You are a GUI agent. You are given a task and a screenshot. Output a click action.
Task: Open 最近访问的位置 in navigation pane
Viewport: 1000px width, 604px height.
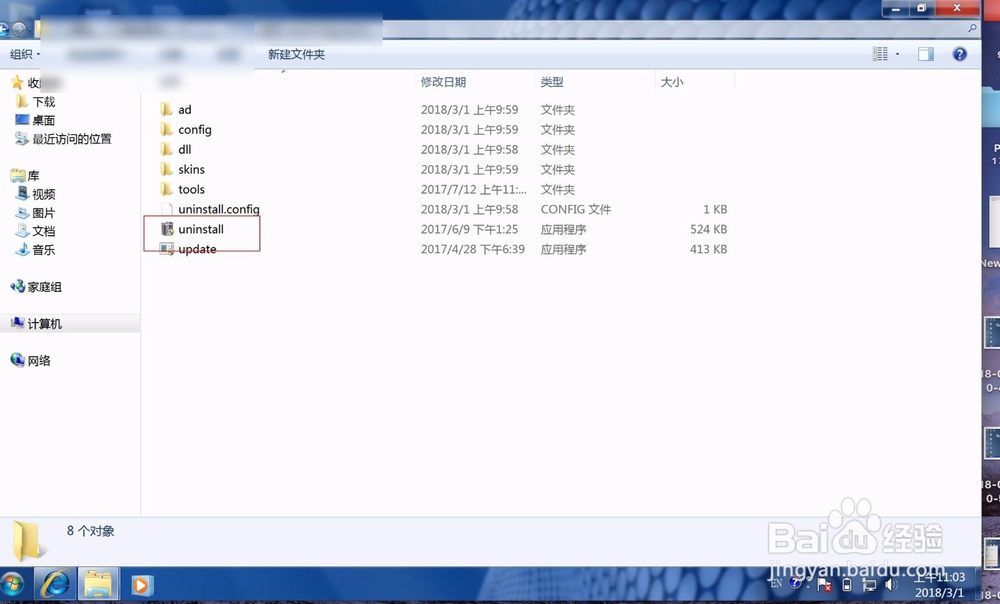[x=63, y=138]
